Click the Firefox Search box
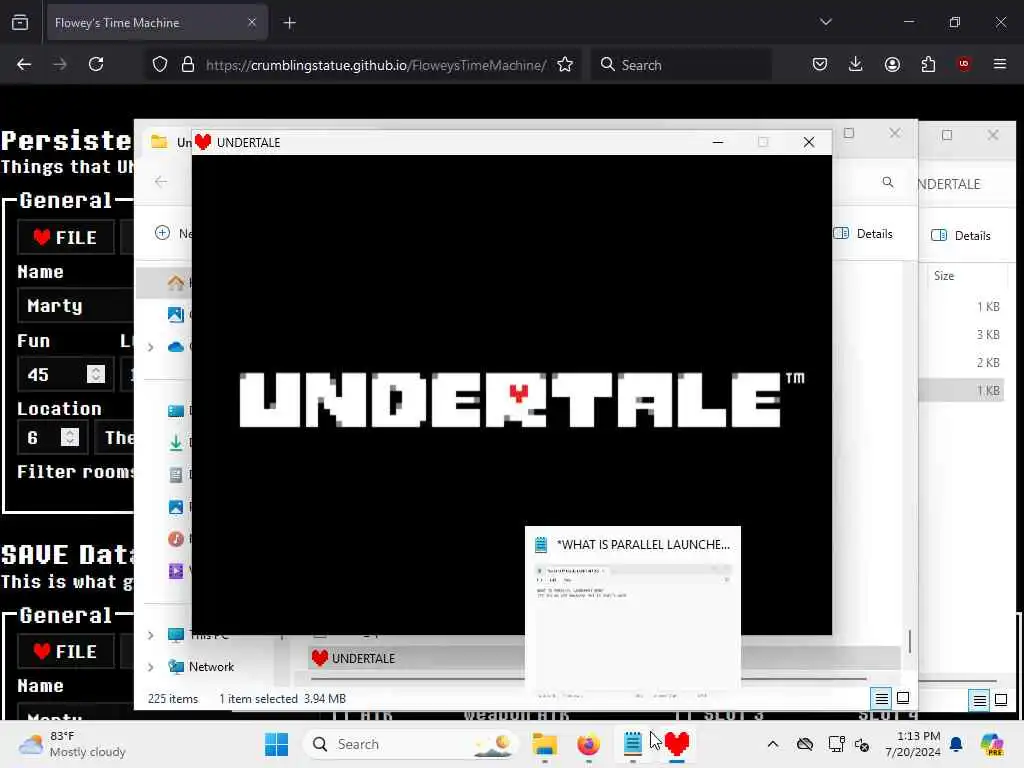This screenshot has height=768, width=1024. 681,65
